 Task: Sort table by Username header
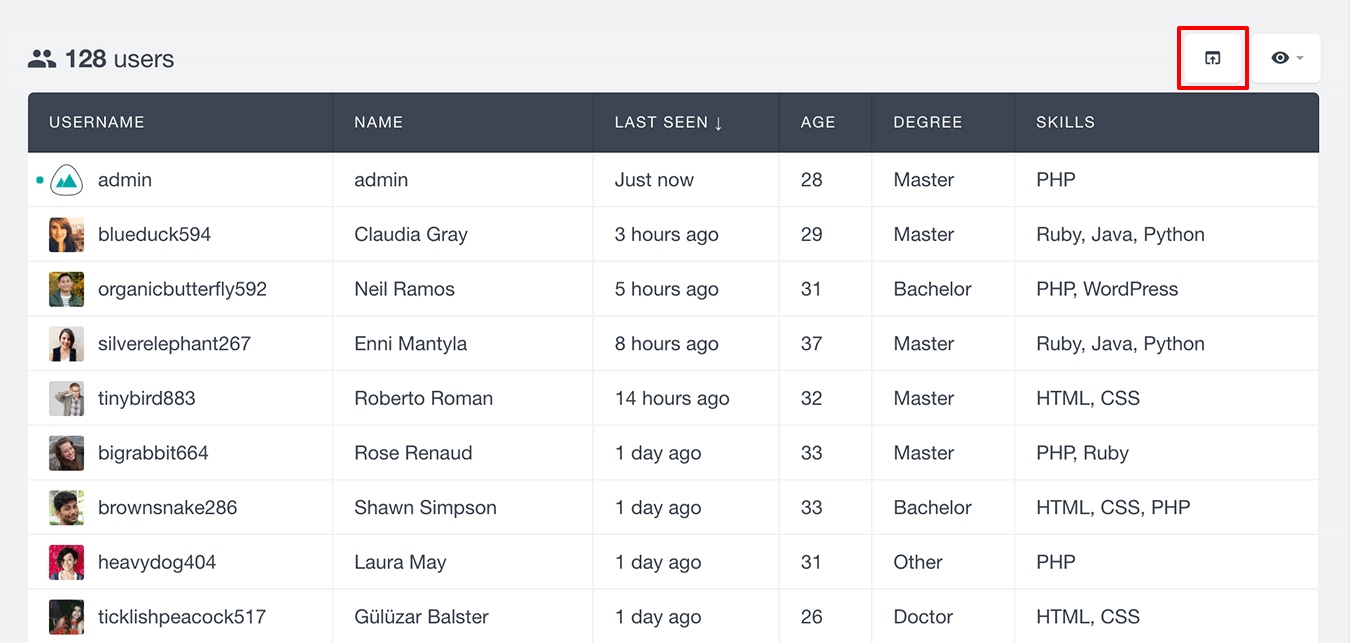[x=97, y=122]
